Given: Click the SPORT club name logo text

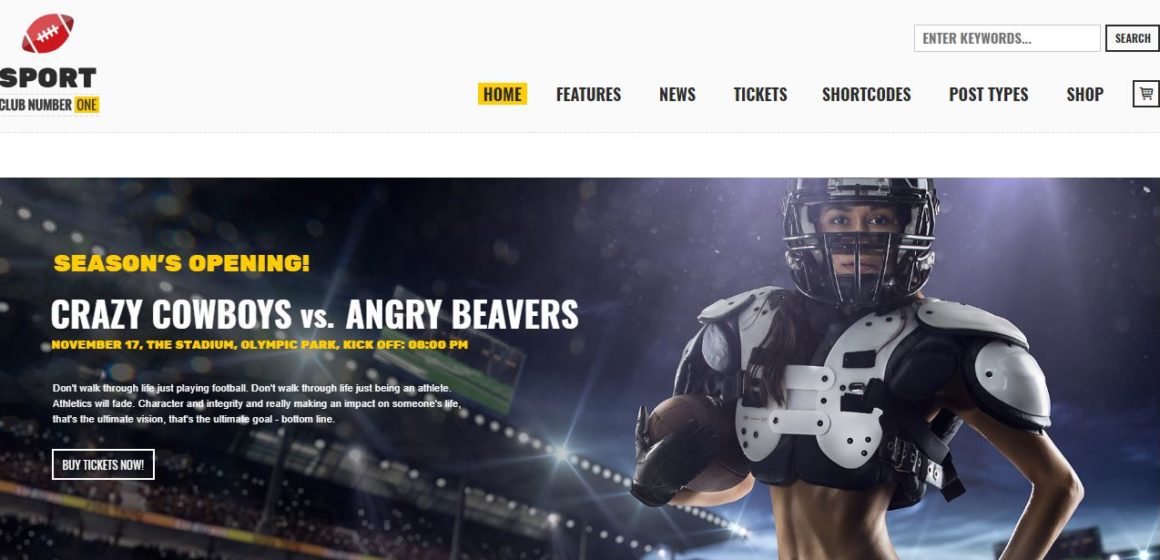Looking at the screenshot, I should [x=48, y=78].
